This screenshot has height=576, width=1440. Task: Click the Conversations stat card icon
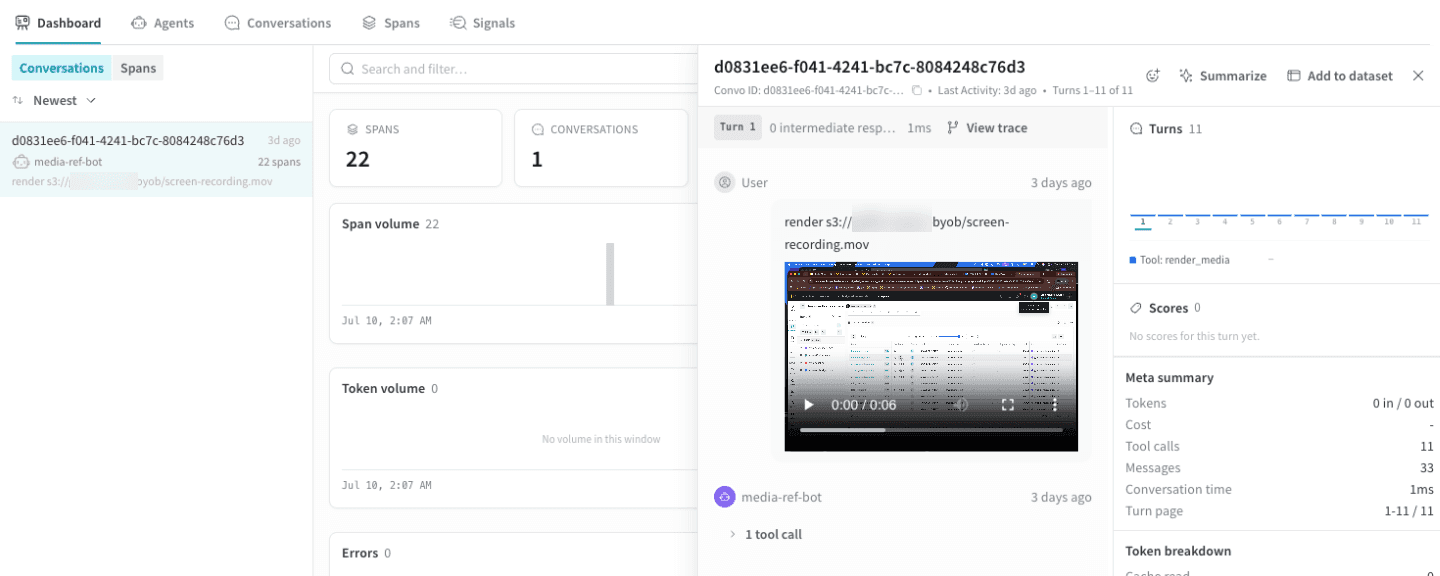(x=537, y=129)
